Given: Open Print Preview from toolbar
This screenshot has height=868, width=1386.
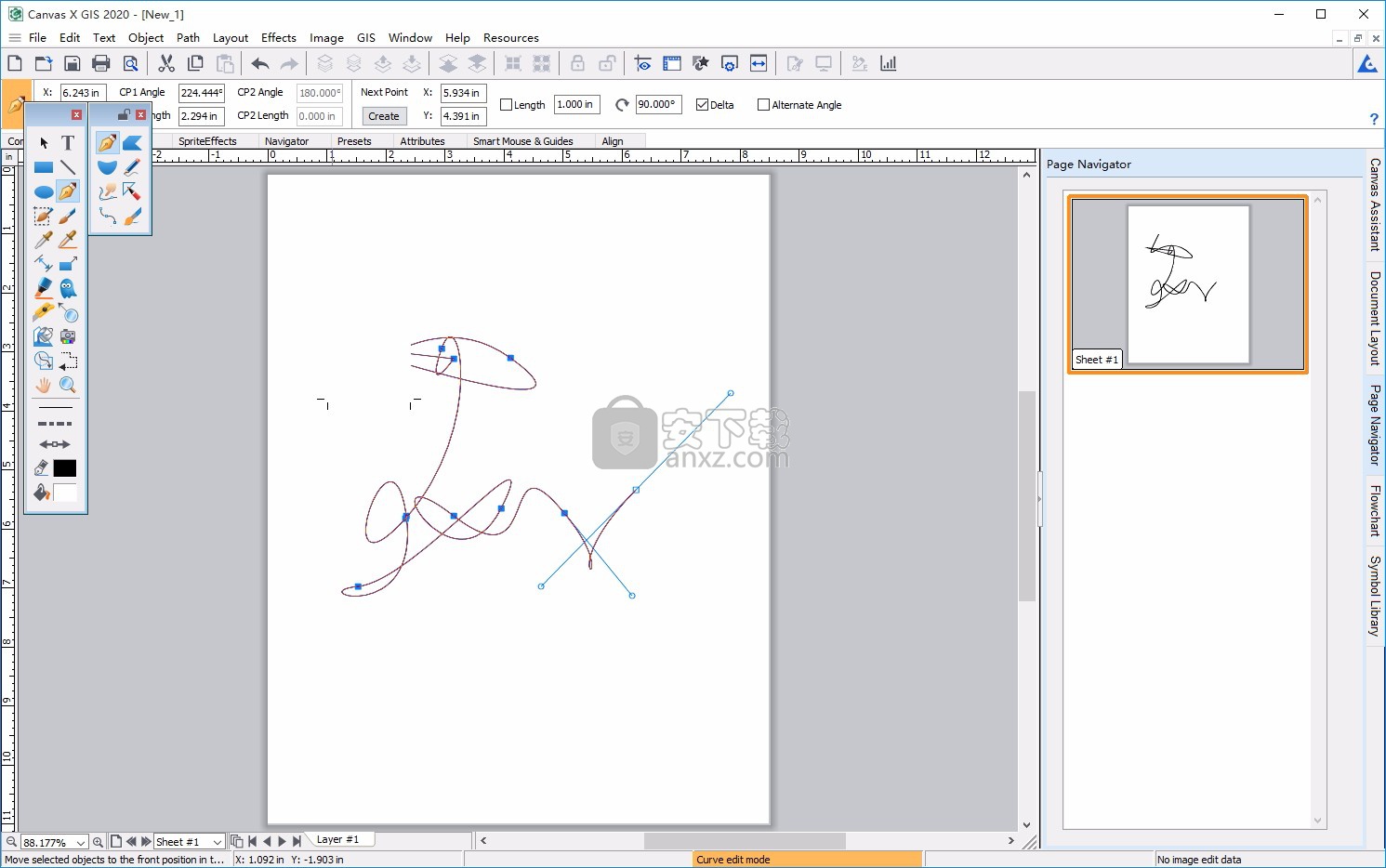Looking at the screenshot, I should pyautogui.click(x=131, y=63).
